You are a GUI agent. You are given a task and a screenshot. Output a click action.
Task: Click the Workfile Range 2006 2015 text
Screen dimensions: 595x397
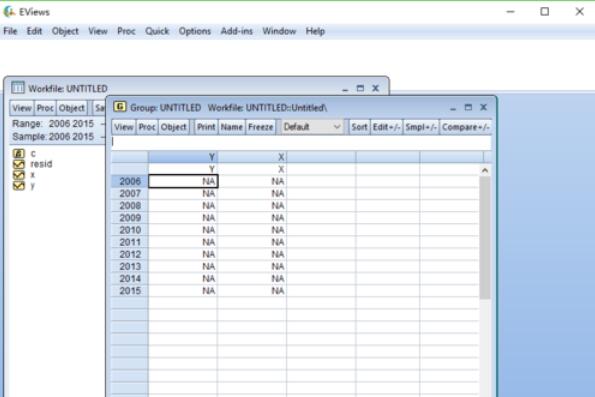point(53,124)
